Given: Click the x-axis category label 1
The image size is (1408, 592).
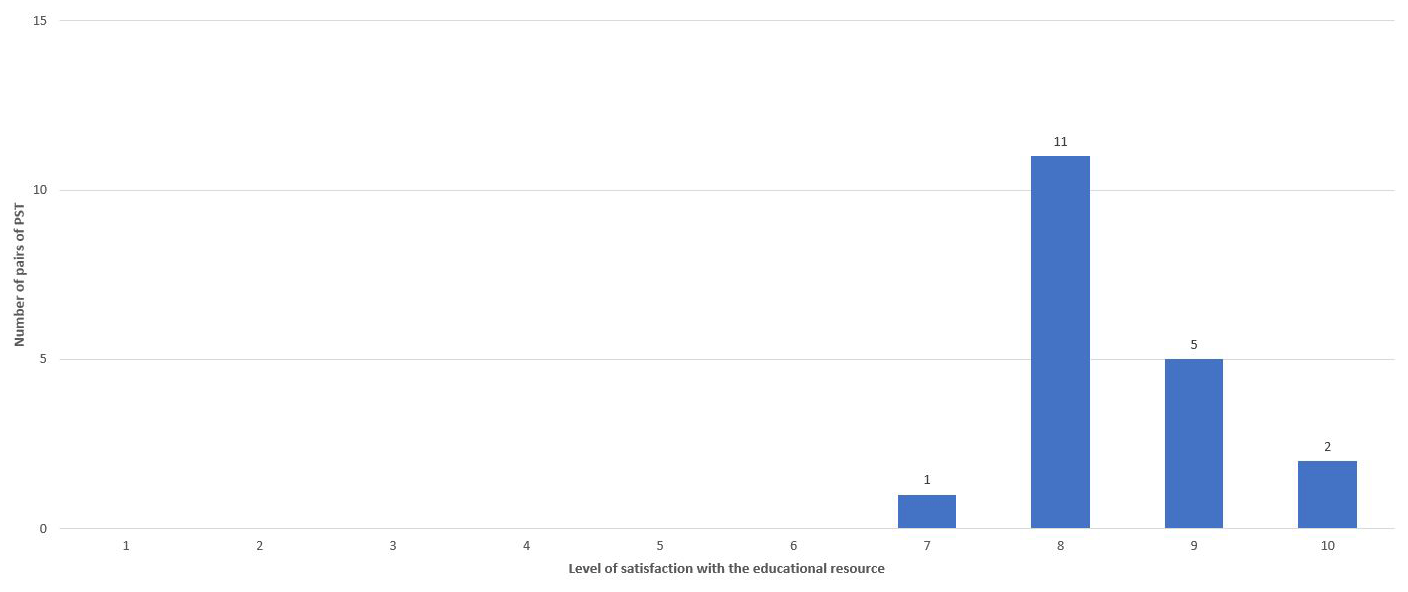Looking at the screenshot, I should [126, 546].
